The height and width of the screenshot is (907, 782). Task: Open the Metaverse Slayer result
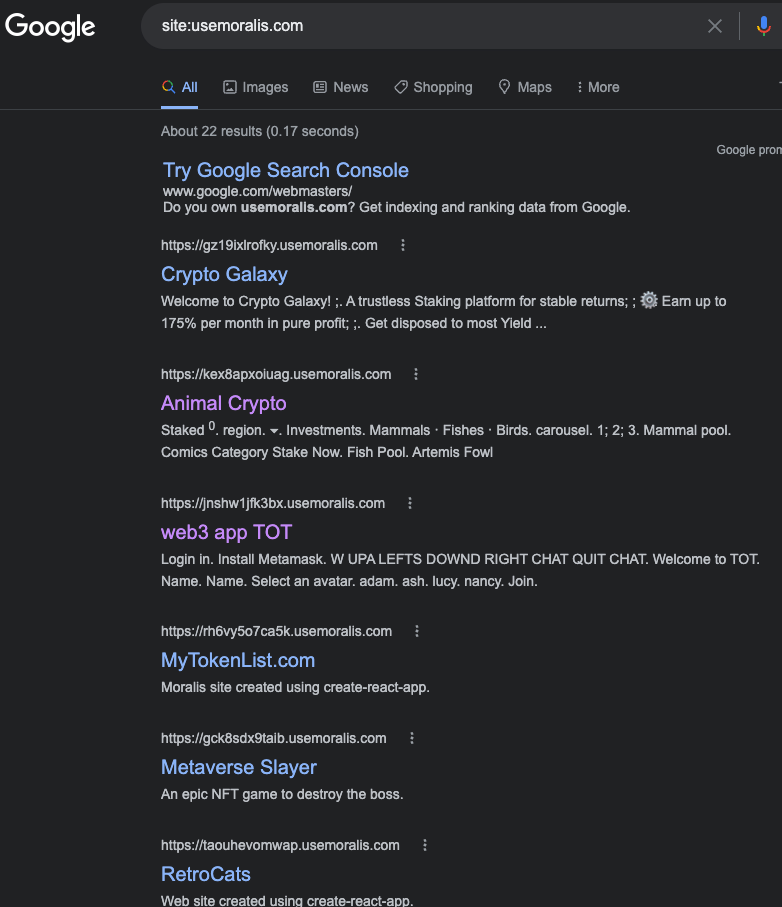tap(239, 767)
